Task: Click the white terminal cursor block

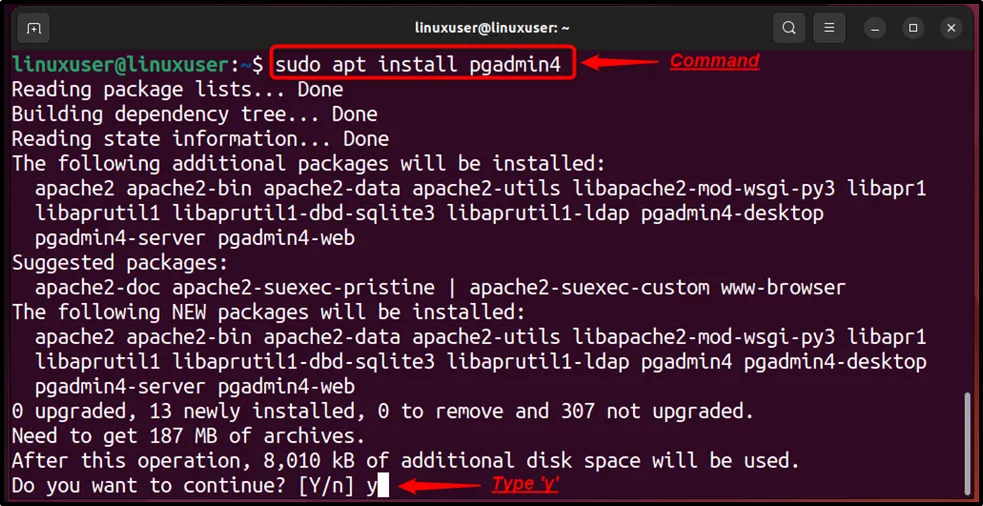Action: coord(382,488)
